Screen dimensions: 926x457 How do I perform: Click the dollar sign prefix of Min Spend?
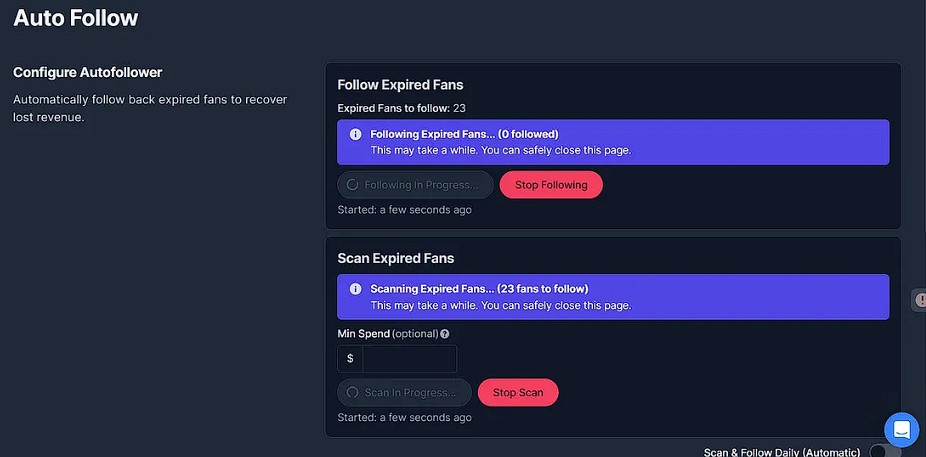(350, 358)
